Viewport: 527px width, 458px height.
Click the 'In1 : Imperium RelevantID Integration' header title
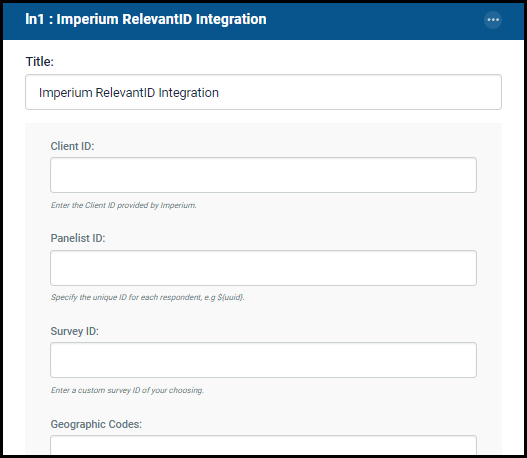[x=146, y=19]
